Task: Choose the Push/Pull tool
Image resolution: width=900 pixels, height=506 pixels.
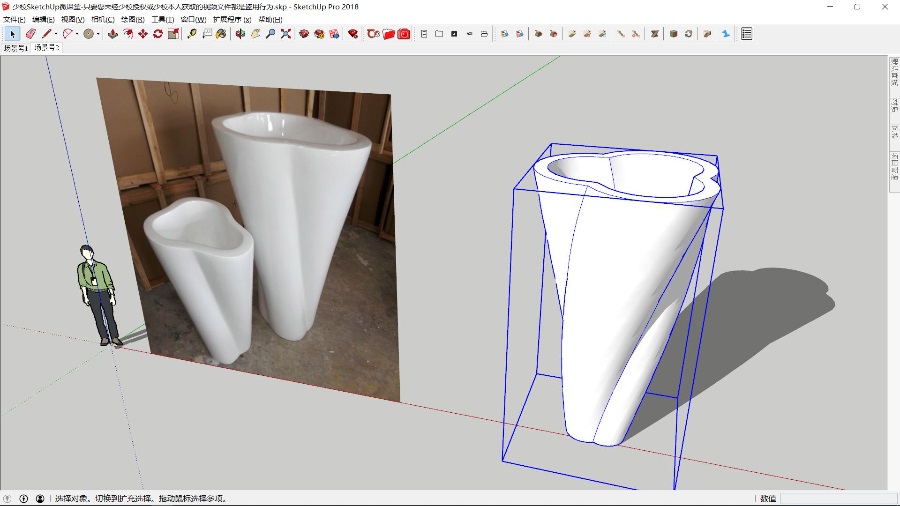Action: (x=113, y=34)
